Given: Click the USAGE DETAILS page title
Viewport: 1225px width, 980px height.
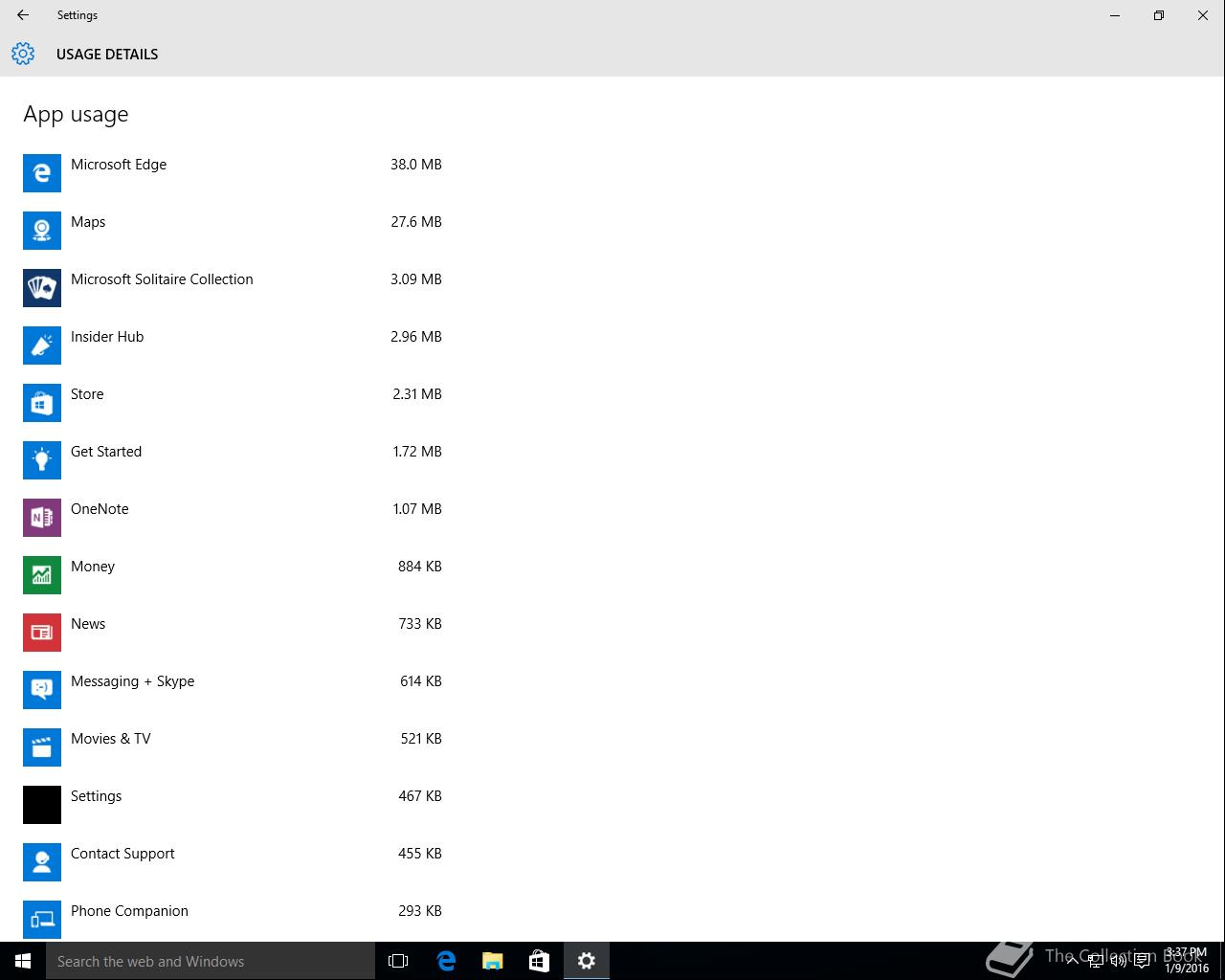Looking at the screenshot, I should pyautogui.click(x=107, y=55).
